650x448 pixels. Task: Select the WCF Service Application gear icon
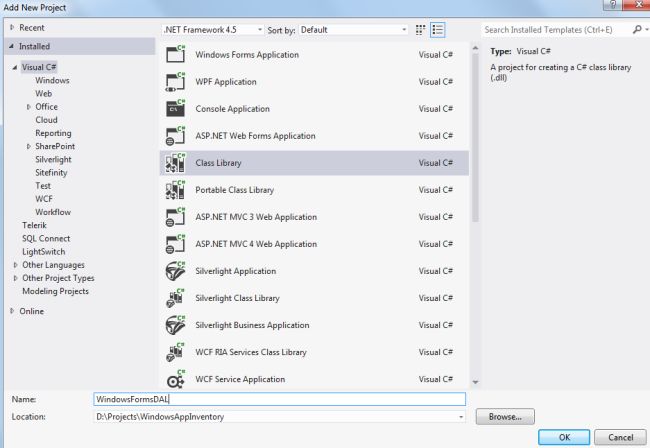pyautogui.click(x=175, y=379)
